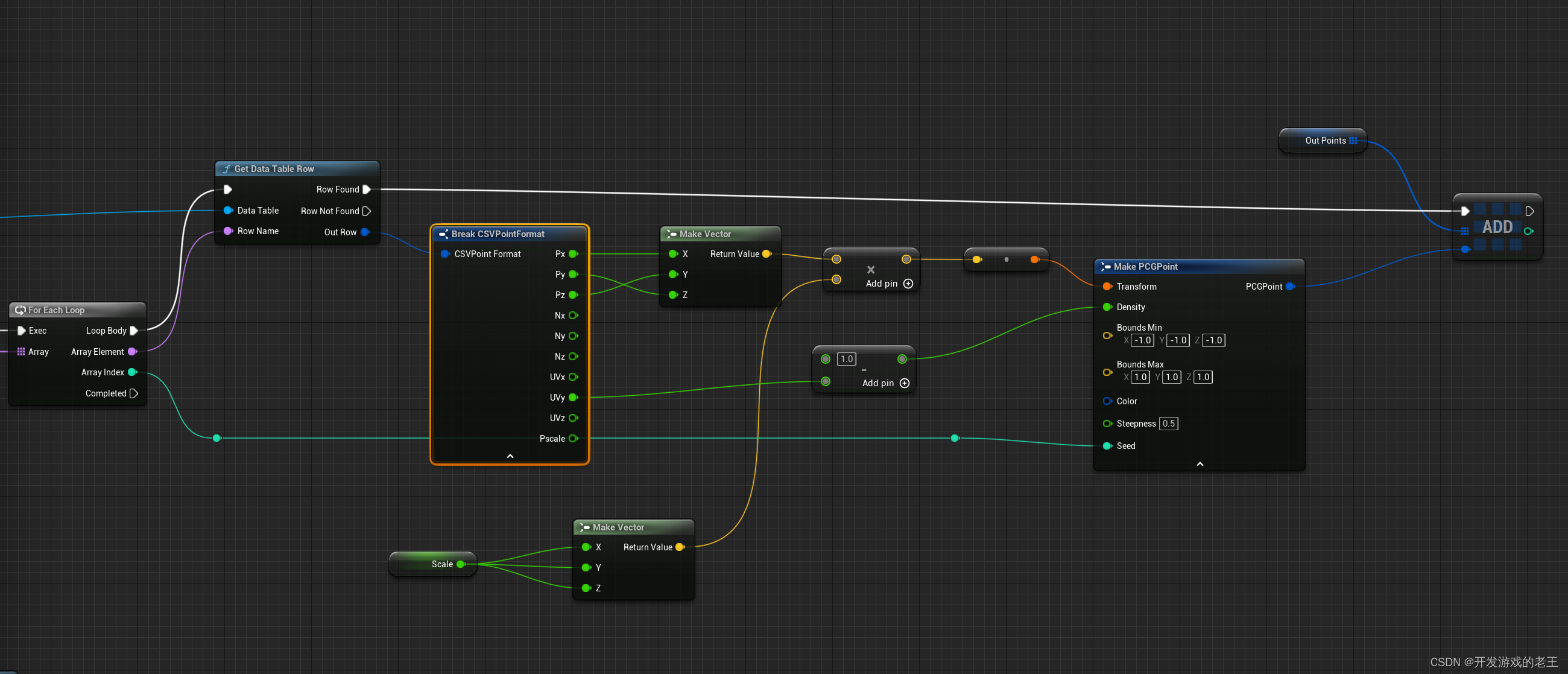Click the subtract node output pin
Image resolution: width=1568 pixels, height=674 pixels.
[x=902, y=359]
